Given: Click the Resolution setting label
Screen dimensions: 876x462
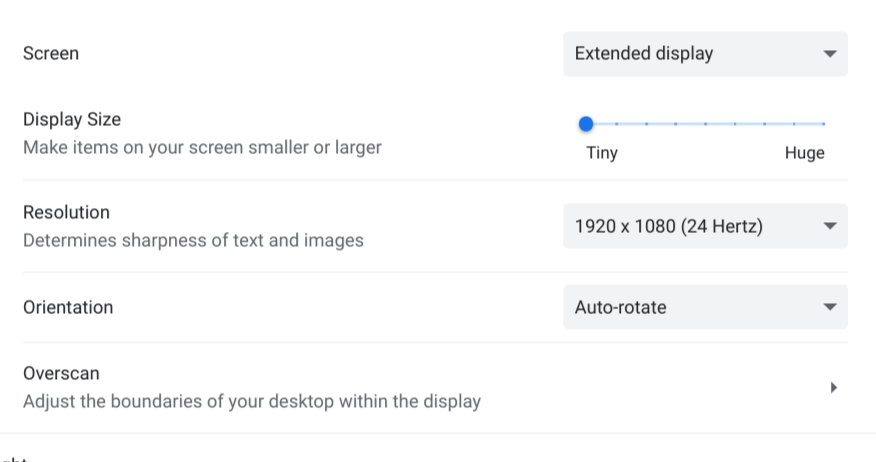Looking at the screenshot, I should [66, 212].
